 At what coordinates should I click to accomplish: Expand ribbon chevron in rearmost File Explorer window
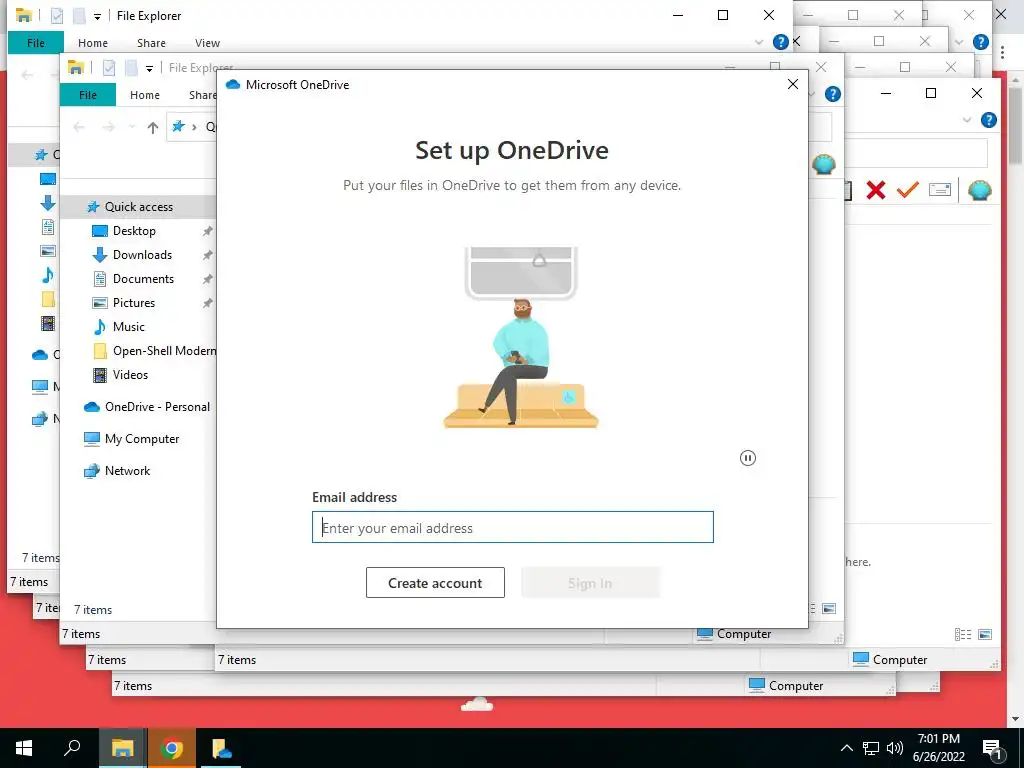point(758,42)
